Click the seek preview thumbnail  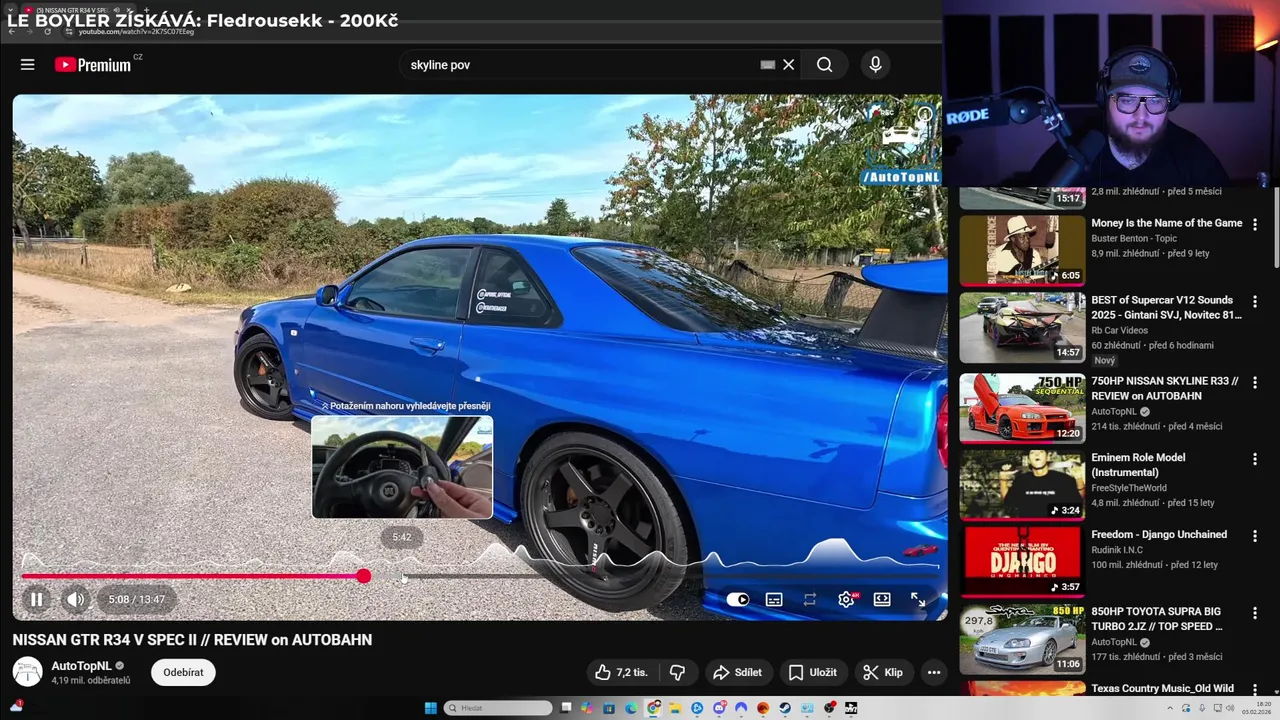402,467
